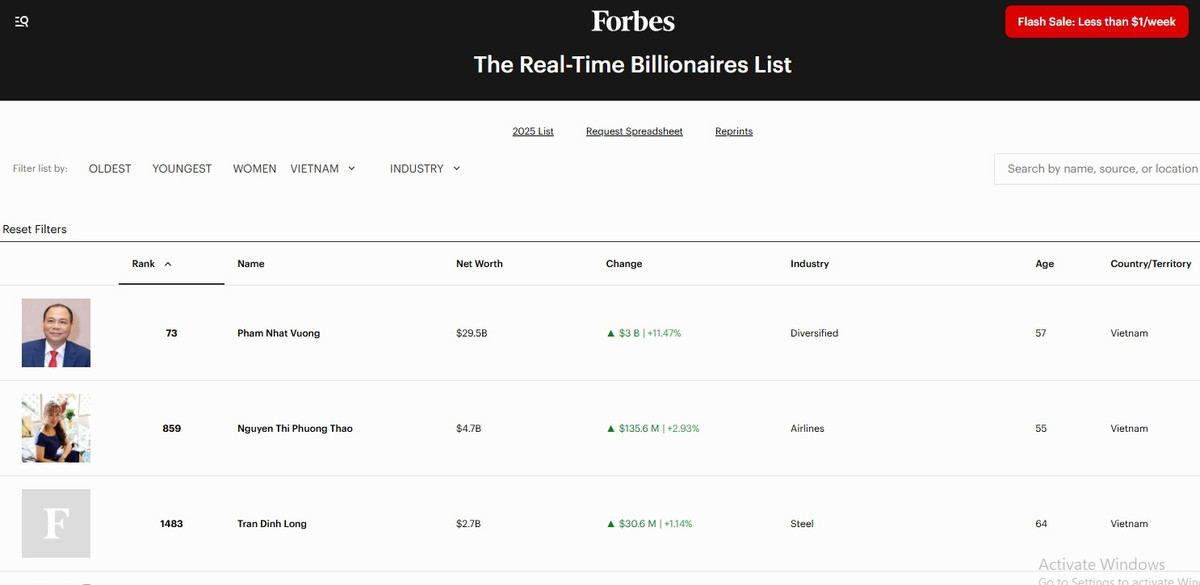Filter the list by Women
The height and width of the screenshot is (585, 1200).
point(254,169)
